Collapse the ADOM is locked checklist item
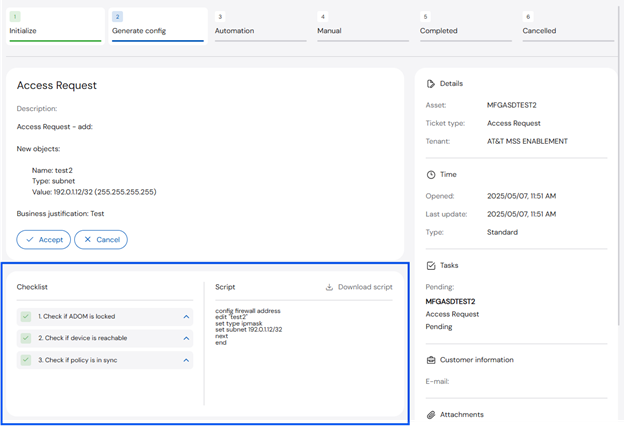This screenshot has height=426, width=624. click(186, 317)
